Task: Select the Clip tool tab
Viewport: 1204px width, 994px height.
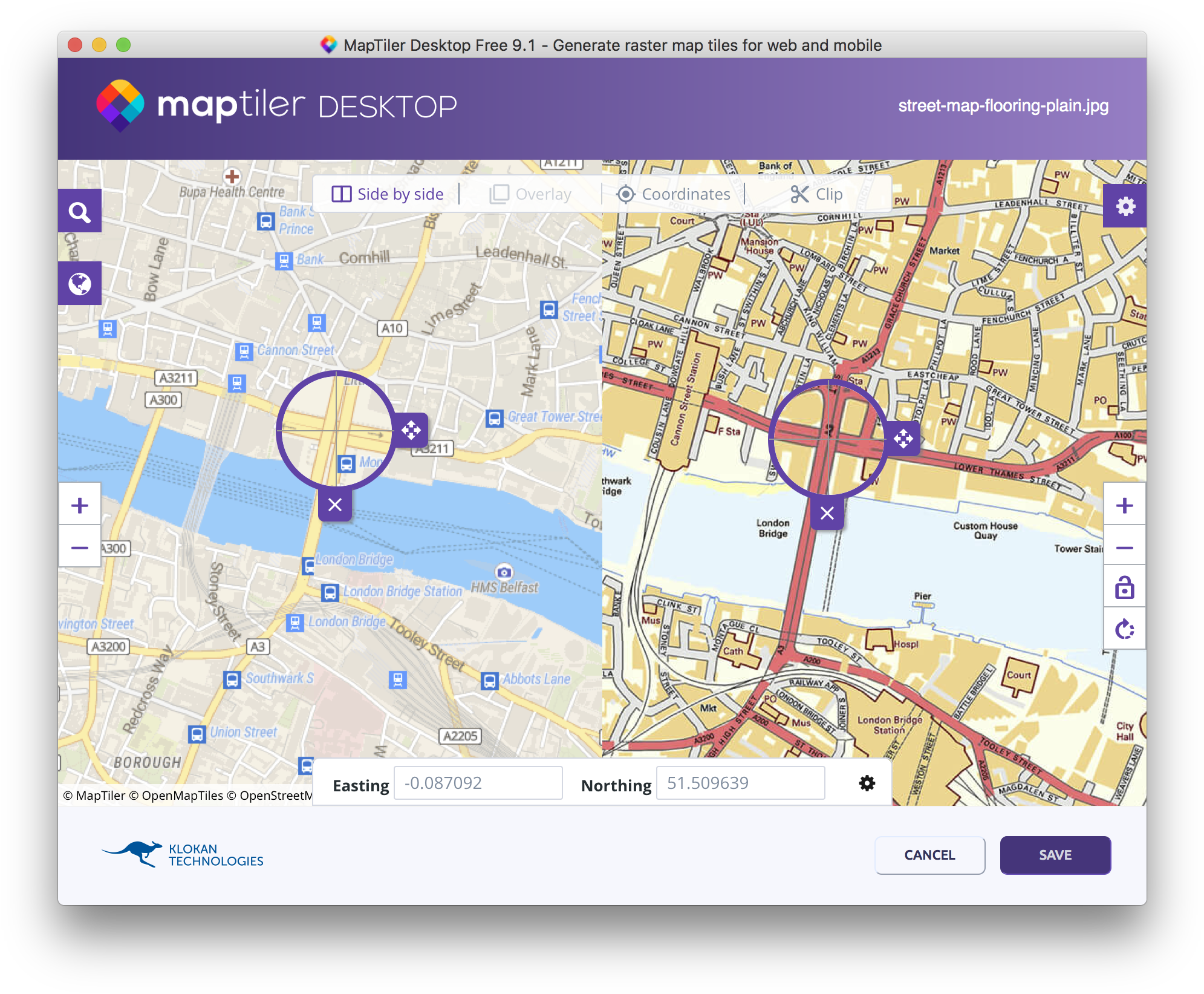Action: [x=816, y=194]
